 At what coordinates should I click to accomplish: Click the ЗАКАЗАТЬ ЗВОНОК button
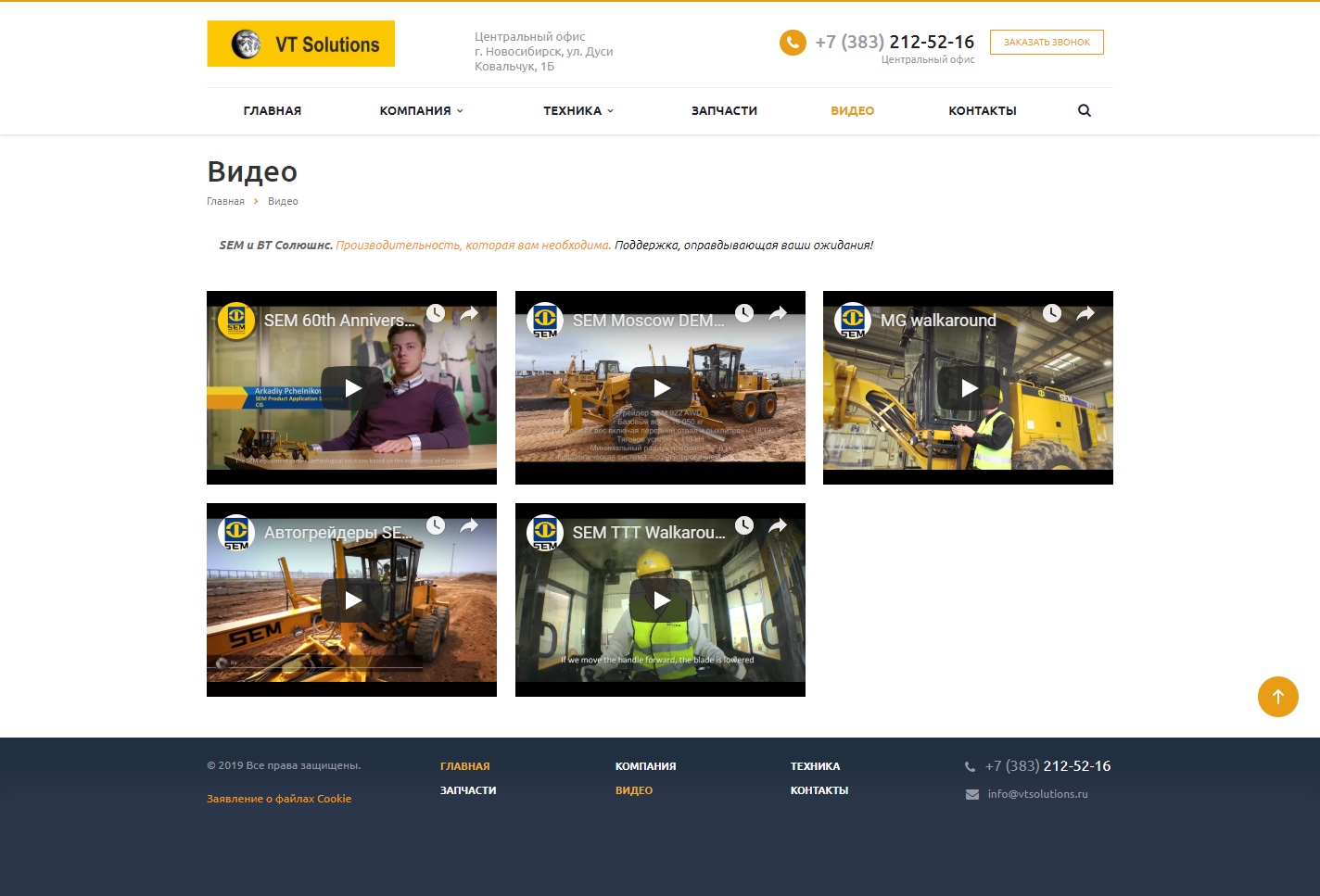point(1047,42)
